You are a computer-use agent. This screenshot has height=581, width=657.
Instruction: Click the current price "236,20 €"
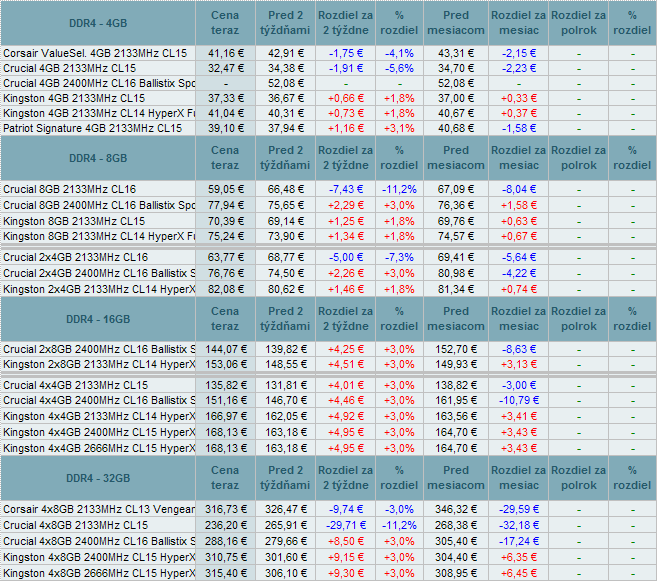(226, 525)
